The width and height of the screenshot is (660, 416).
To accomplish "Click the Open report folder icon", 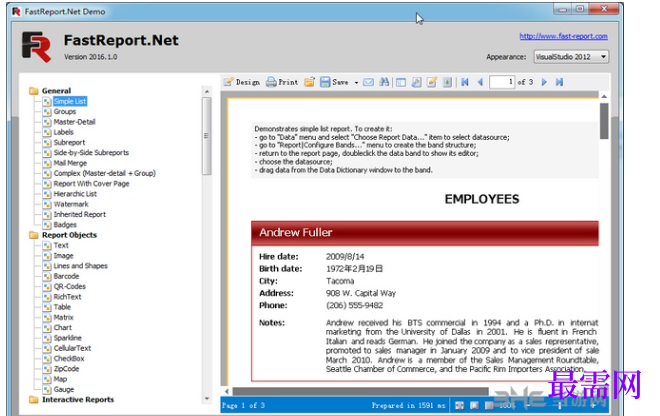I will point(310,82).
